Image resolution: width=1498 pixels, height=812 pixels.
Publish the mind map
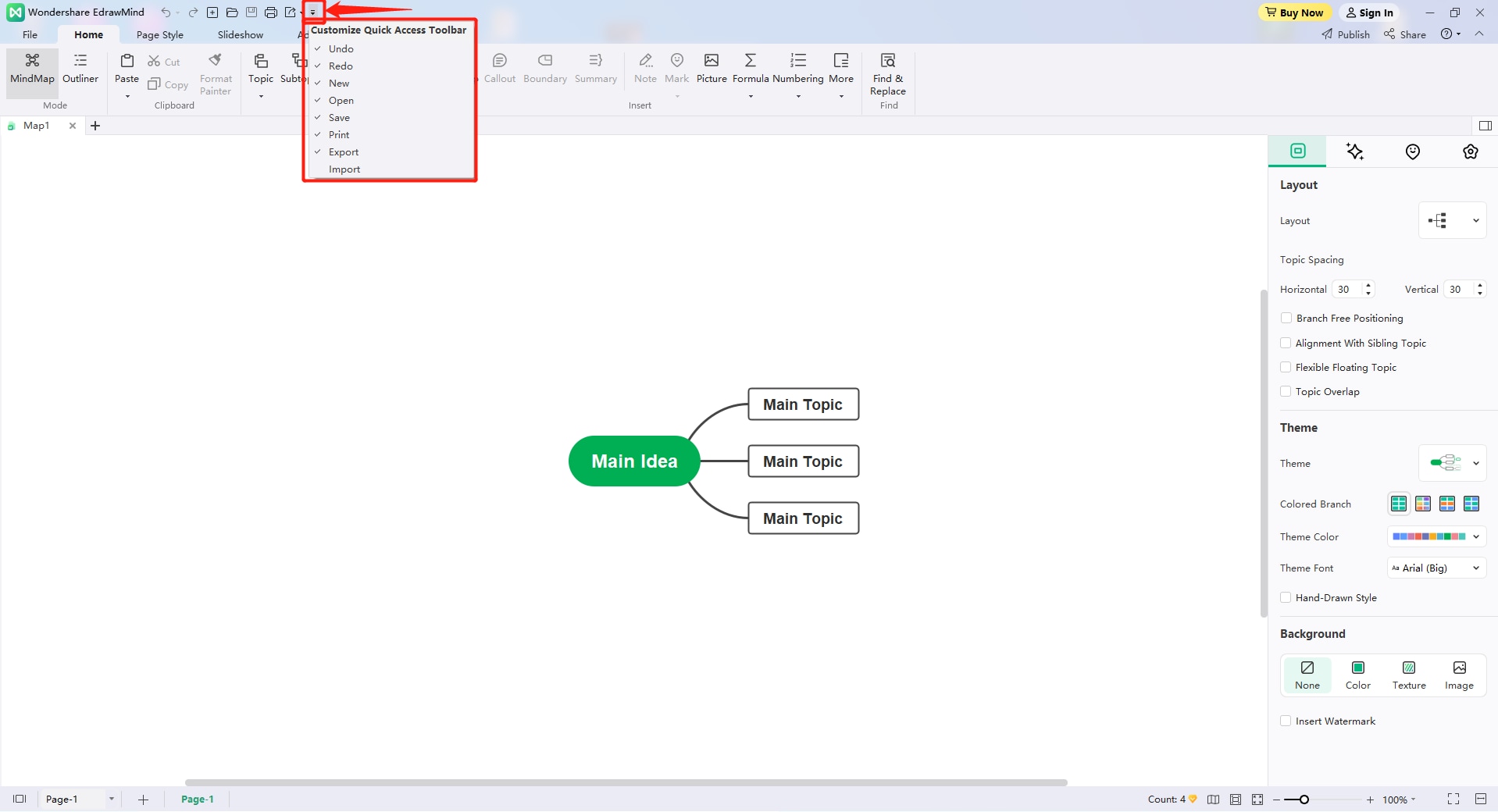[1346, 34]
